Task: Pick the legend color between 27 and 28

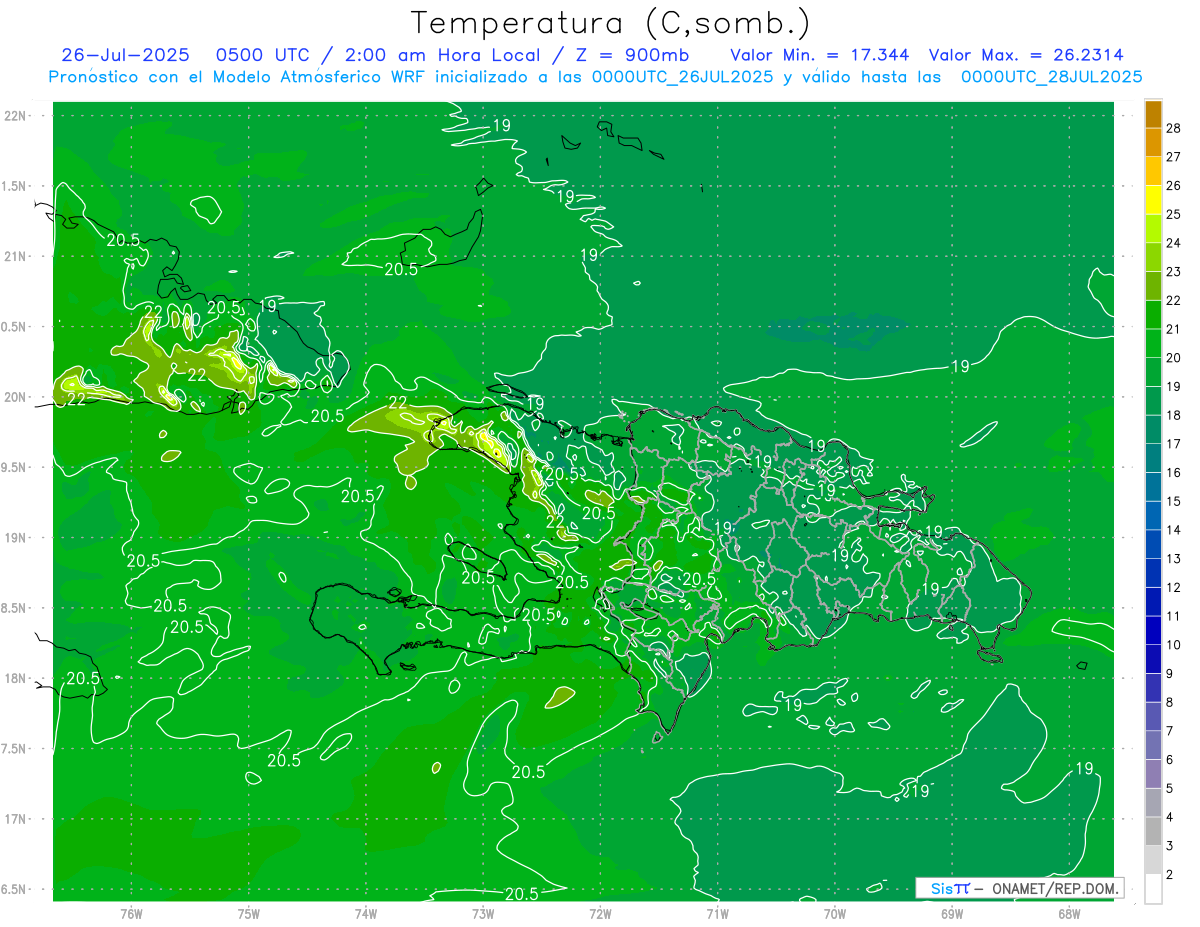Action: 1153,142
